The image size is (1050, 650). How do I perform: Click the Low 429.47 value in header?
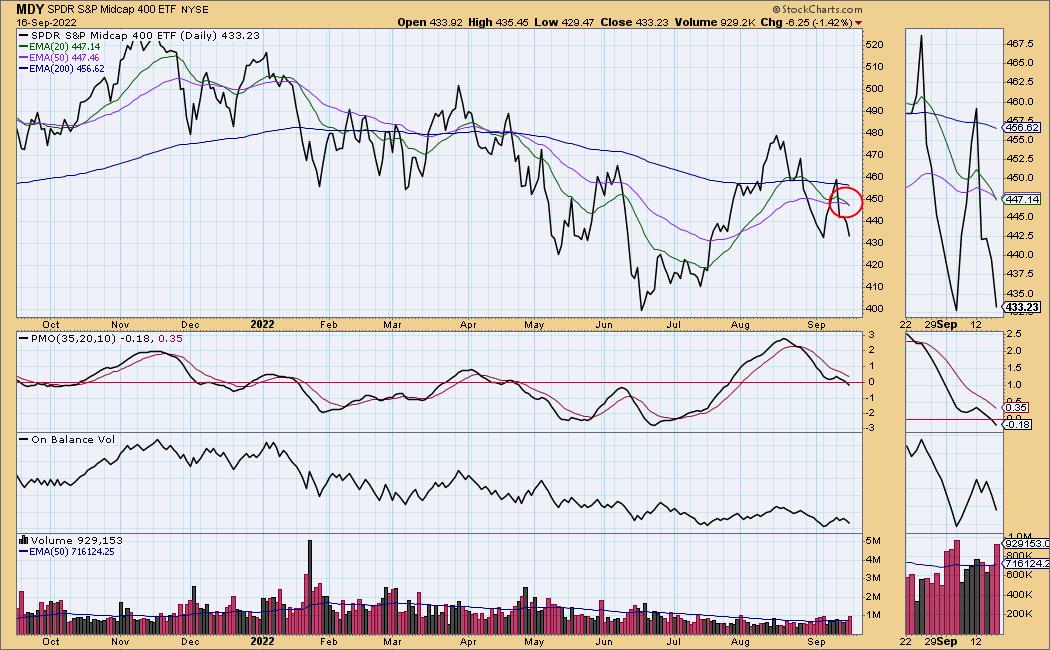click(564, 22)
